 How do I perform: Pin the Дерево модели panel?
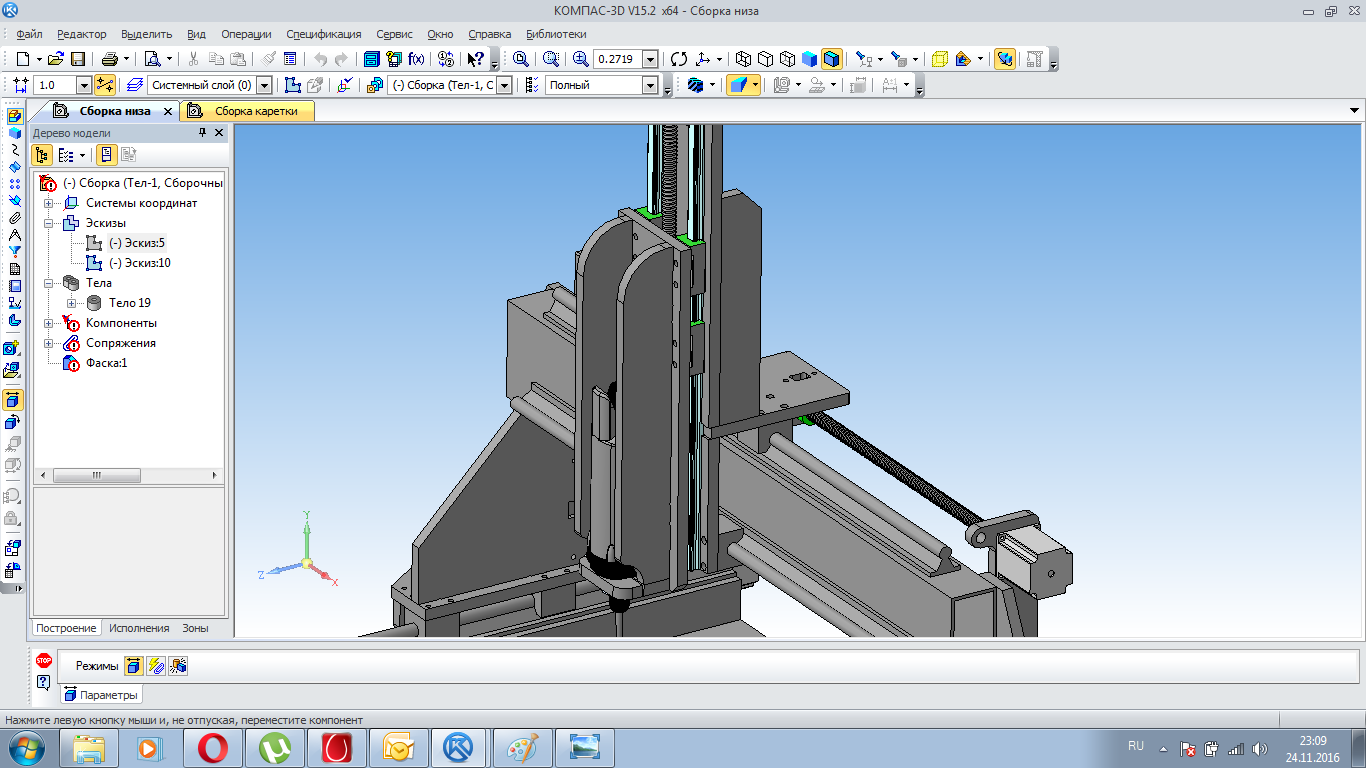tap(203, 133)
